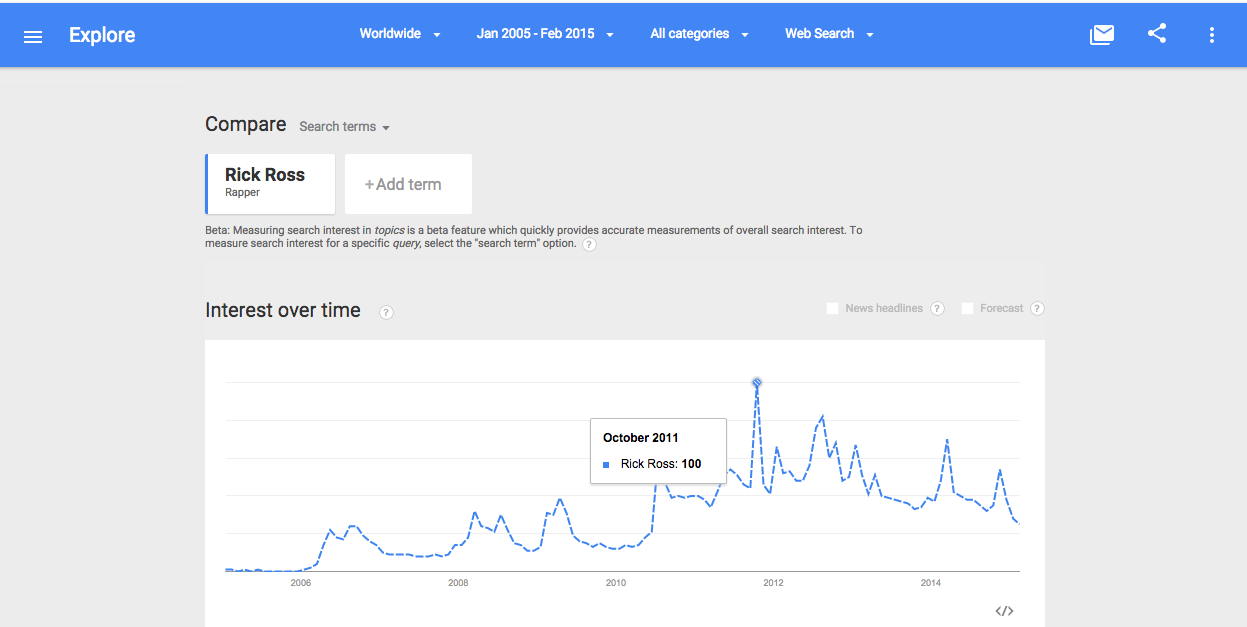
Task: Click the 2014 x-axis label
Action: 931,583
